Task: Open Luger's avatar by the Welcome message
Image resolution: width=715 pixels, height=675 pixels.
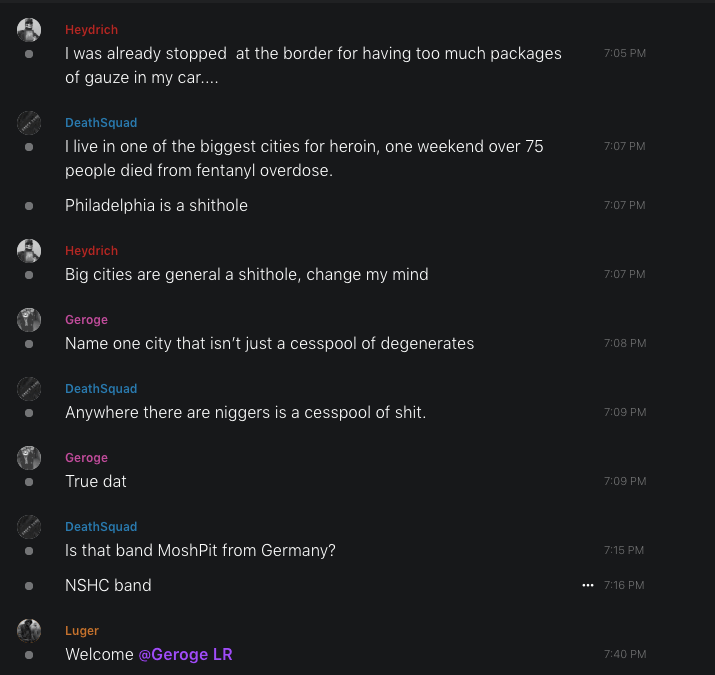Action: coord(29,631)
